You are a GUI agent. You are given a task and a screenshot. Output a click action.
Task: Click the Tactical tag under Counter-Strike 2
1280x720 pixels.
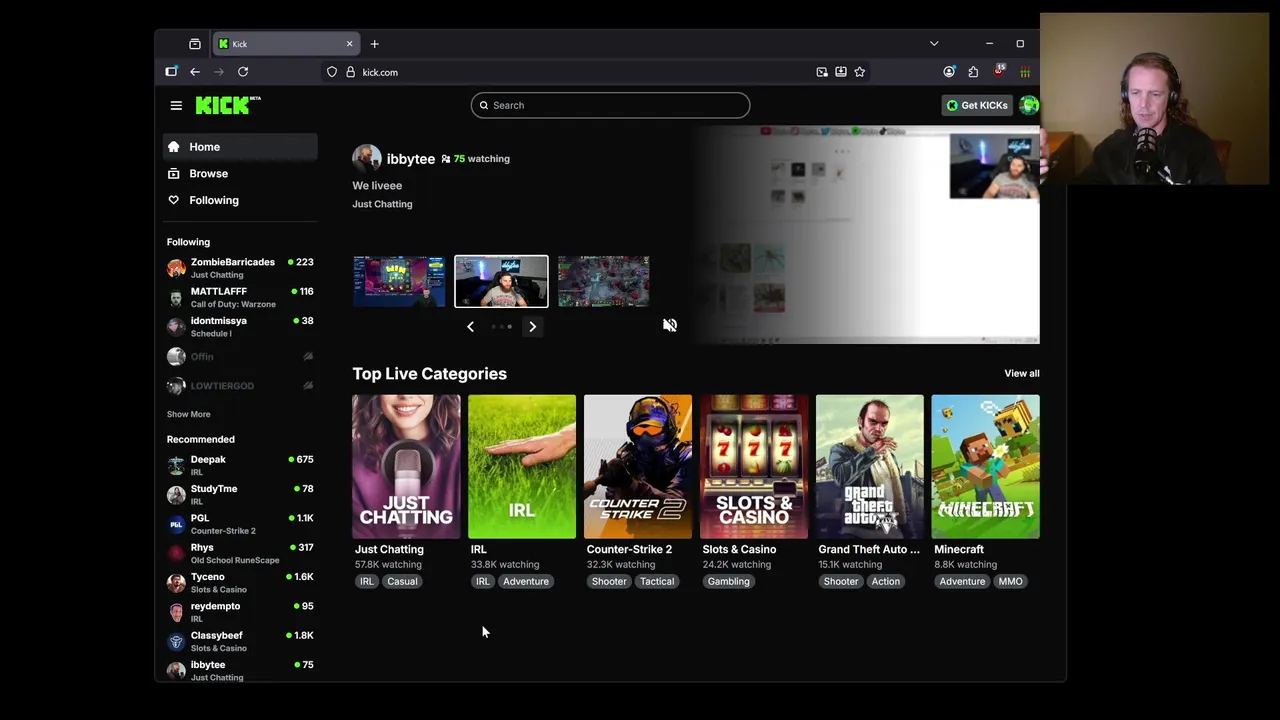pyautogui.click(x=657, y=581)
